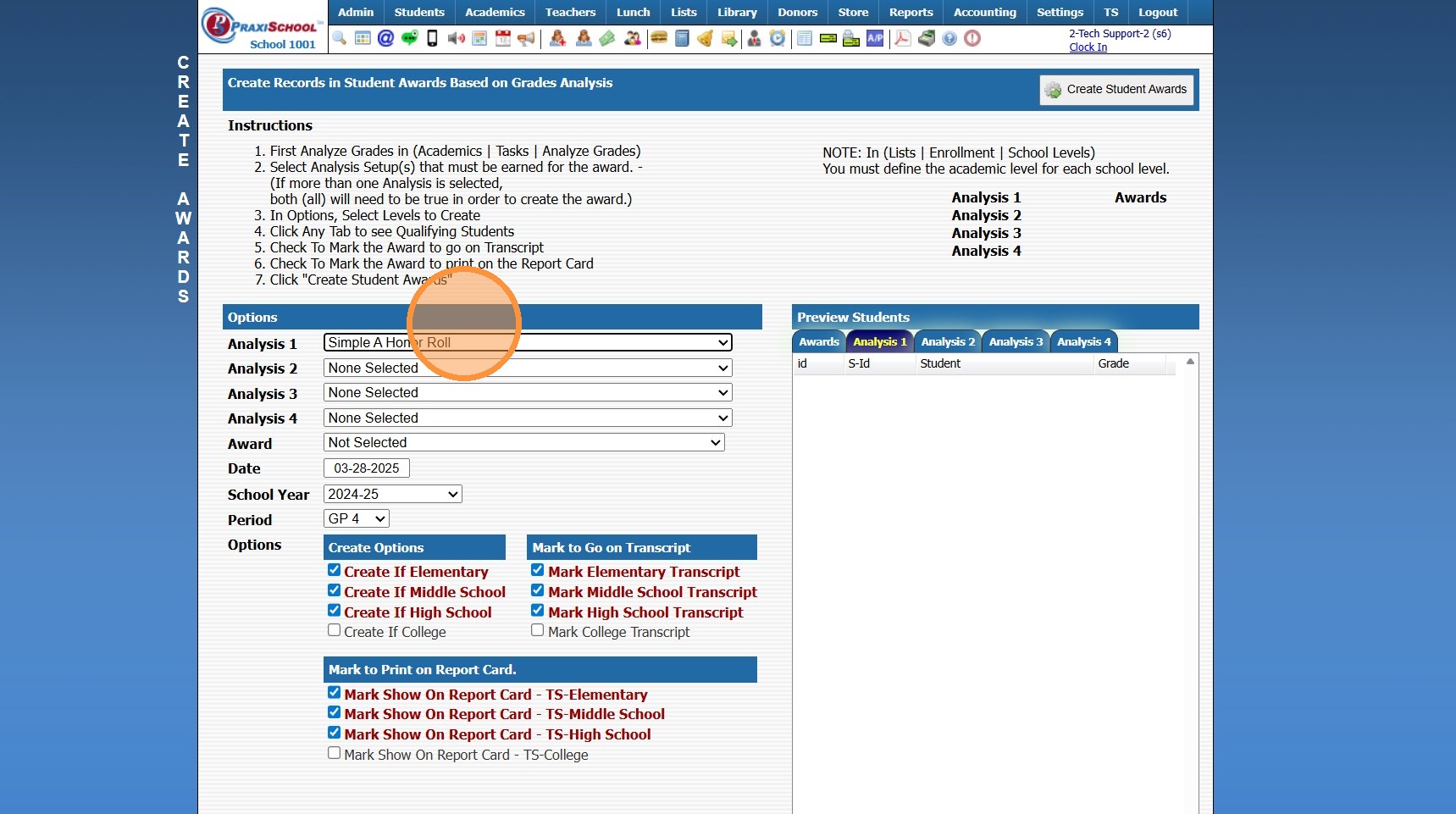Open the blue @ email icon
1456x814 pixels.
385,38
